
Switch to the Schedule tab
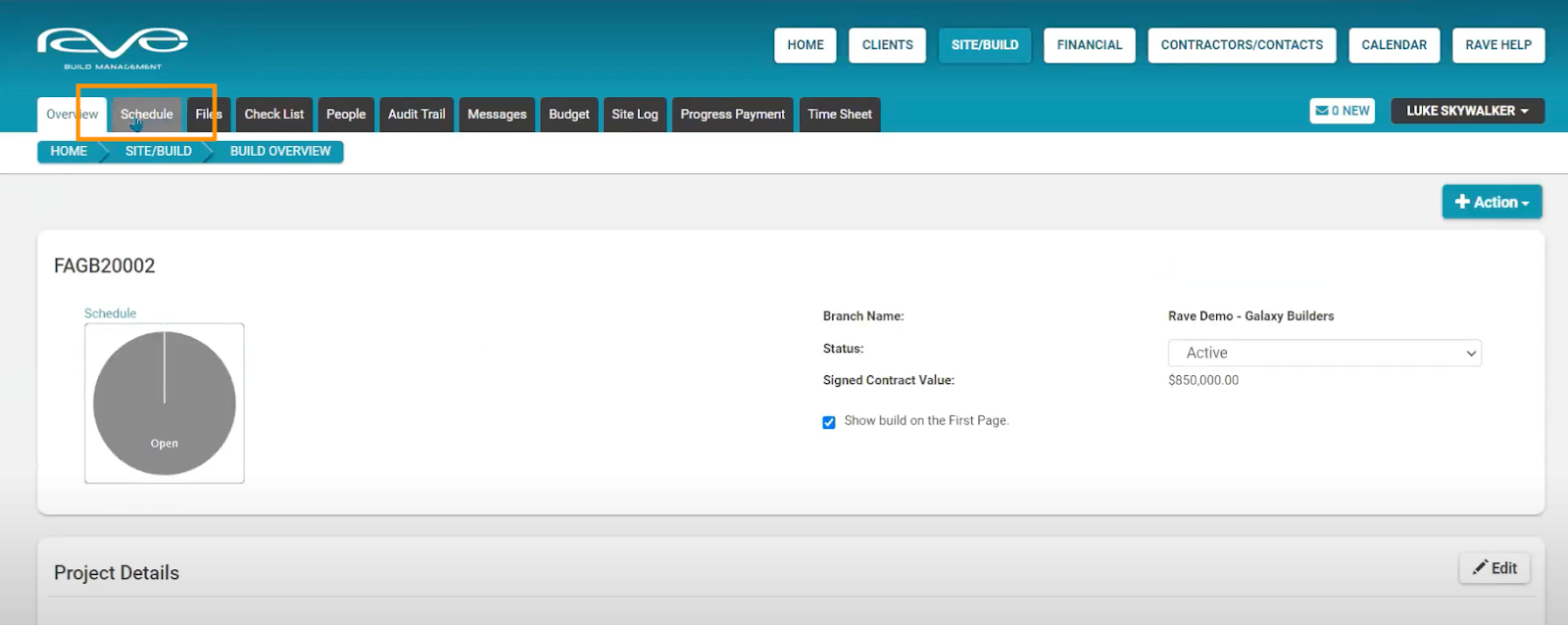click(147, 115)
